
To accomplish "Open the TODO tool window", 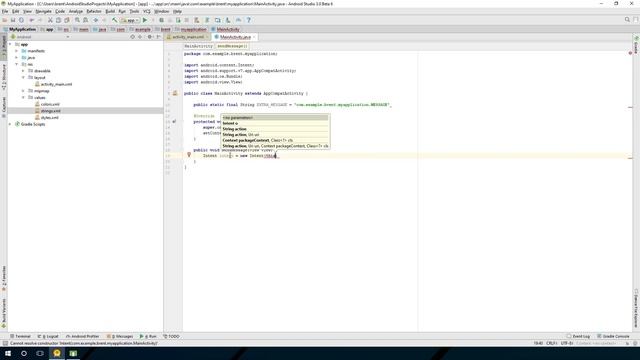I will [x=171, y=336].
